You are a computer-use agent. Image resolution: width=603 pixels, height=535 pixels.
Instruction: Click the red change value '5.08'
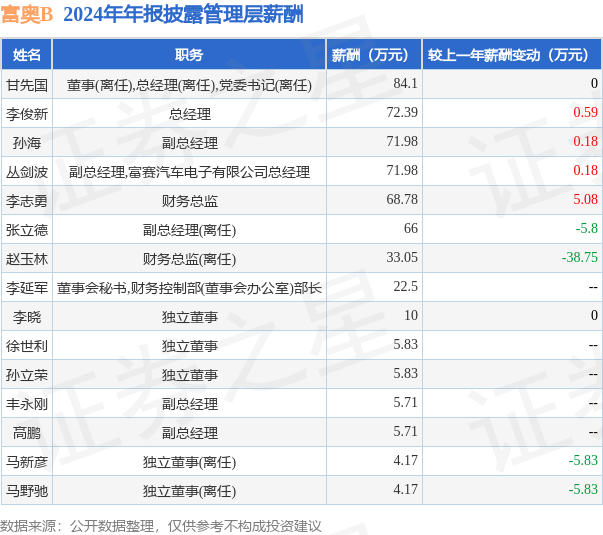(585, 199)
